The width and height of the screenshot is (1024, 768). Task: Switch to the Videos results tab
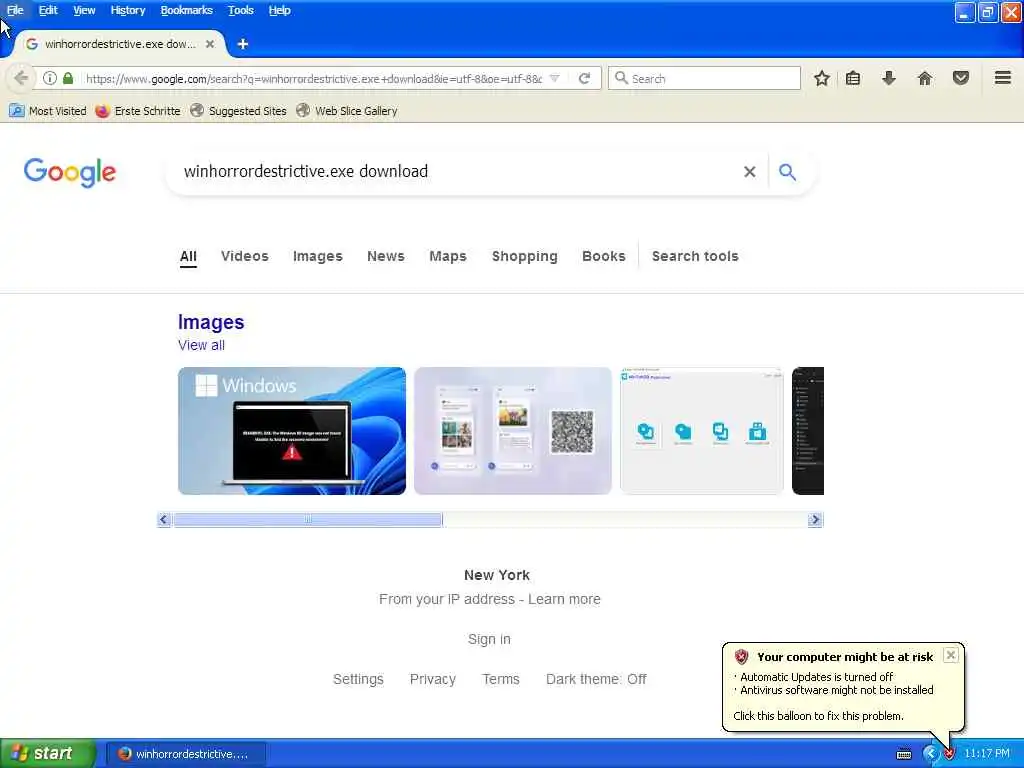click(245, 256)
